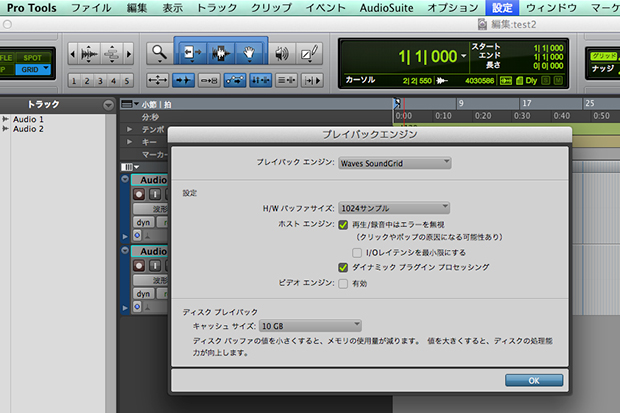Click bar 17 on timeline ruler

tap(527, 103)
